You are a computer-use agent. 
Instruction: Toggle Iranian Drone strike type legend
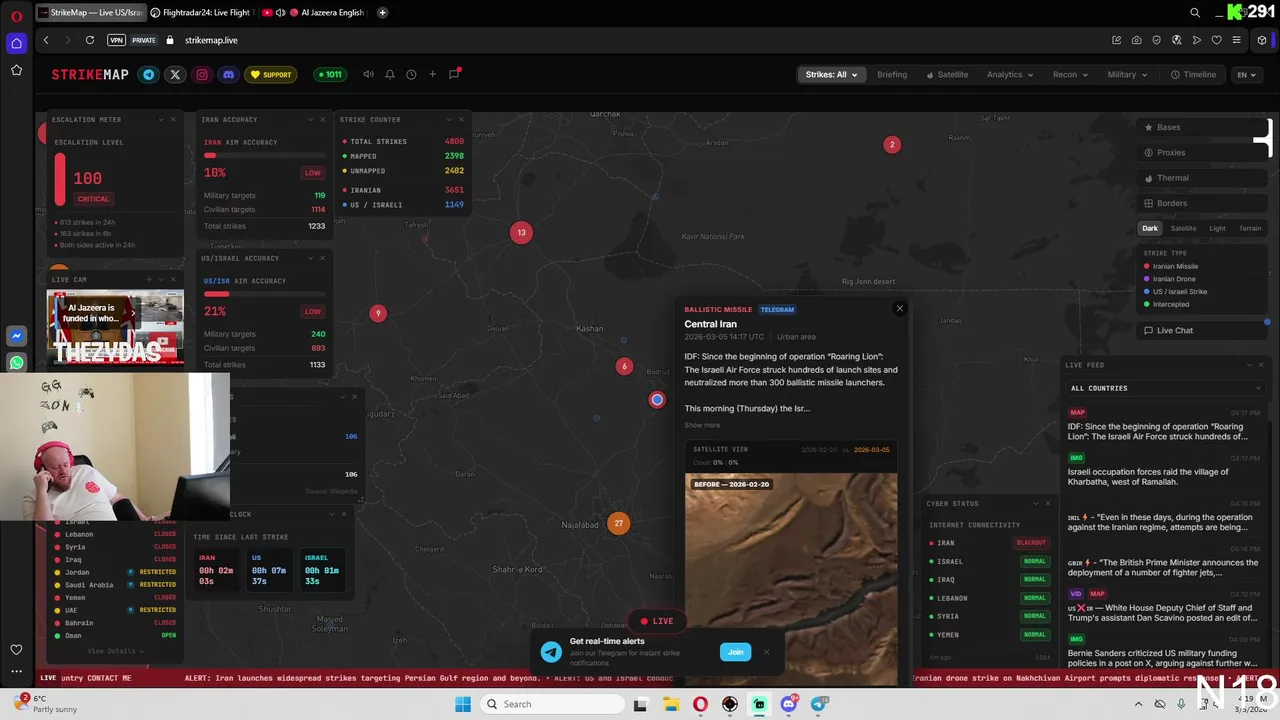1169,279
